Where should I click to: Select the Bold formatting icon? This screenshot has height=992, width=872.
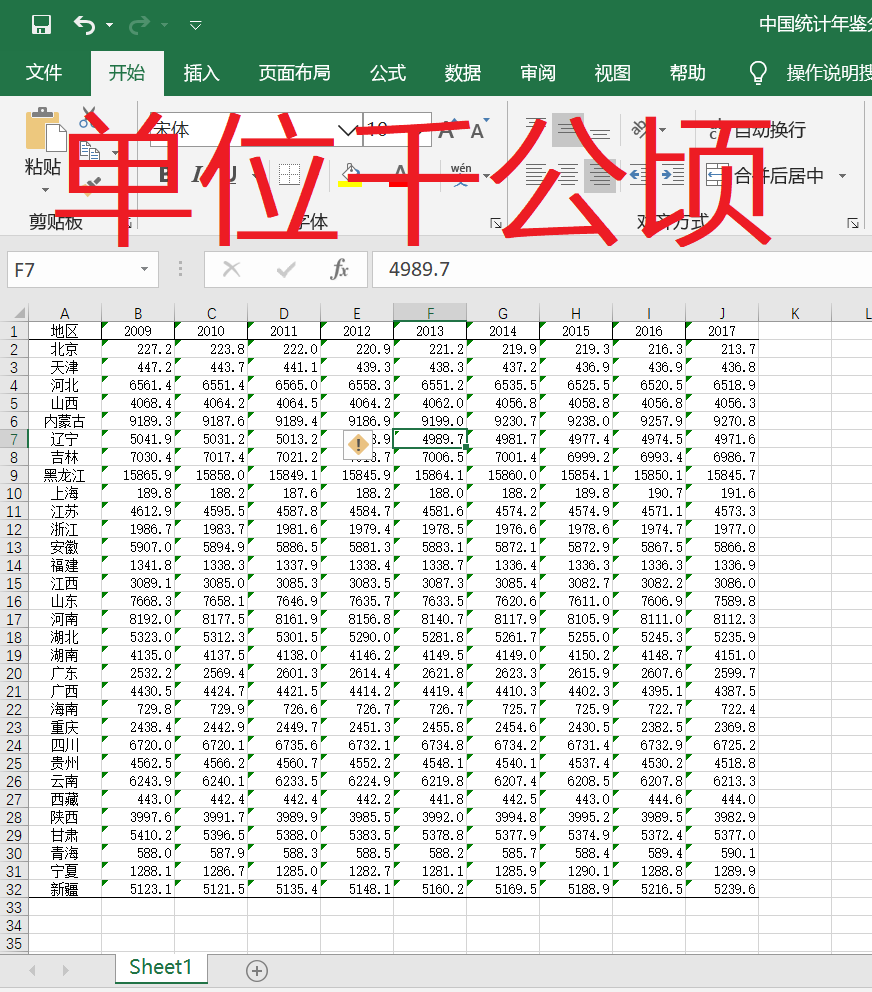point(166,171)
